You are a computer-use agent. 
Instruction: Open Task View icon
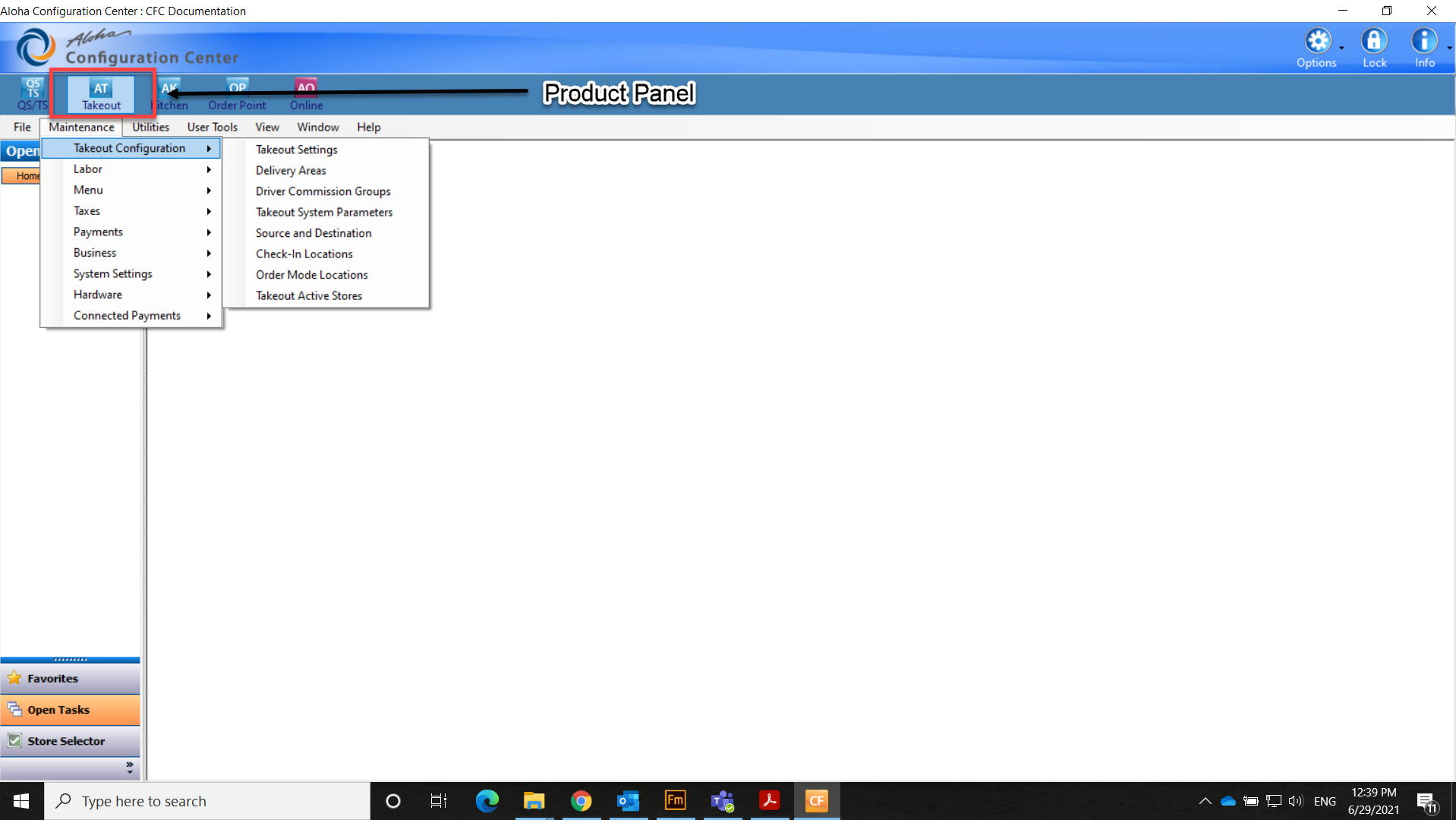tap(439, 801)
